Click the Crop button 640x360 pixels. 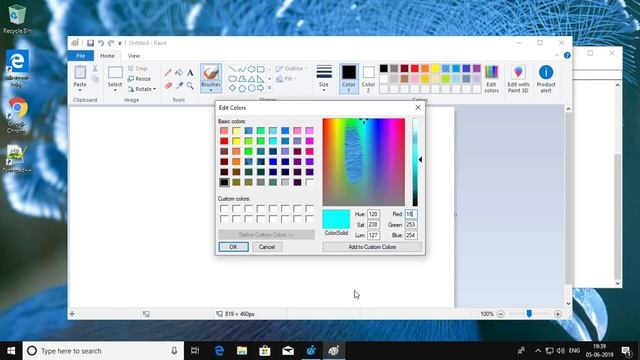(x=138, y=69)
